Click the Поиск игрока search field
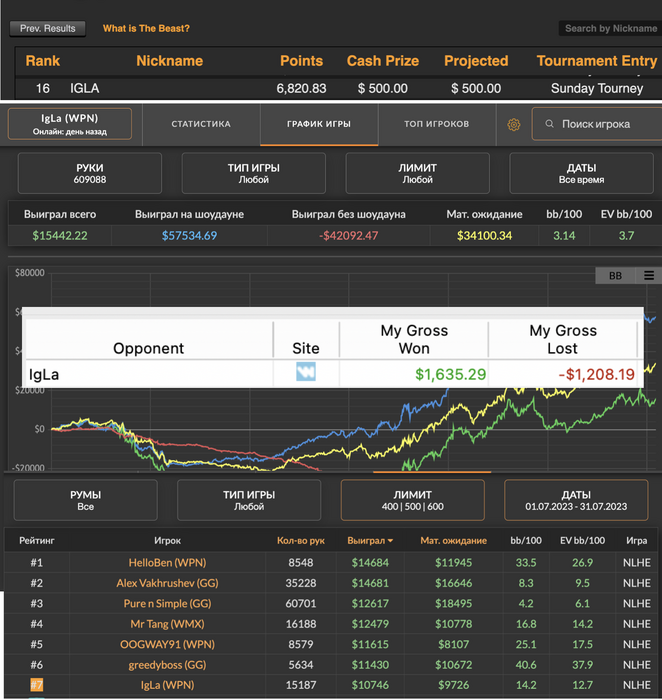This screenshot has width=662, height=700. point(597,124)
